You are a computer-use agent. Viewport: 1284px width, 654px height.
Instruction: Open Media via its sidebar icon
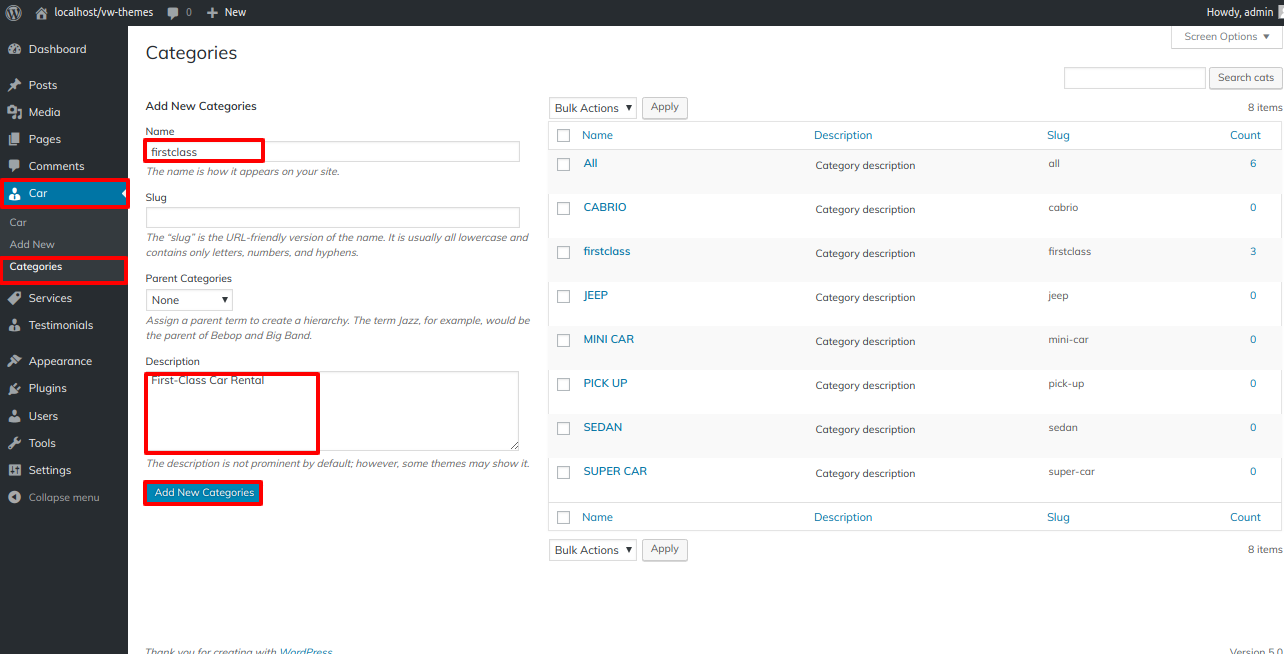[x=14, y=112]
